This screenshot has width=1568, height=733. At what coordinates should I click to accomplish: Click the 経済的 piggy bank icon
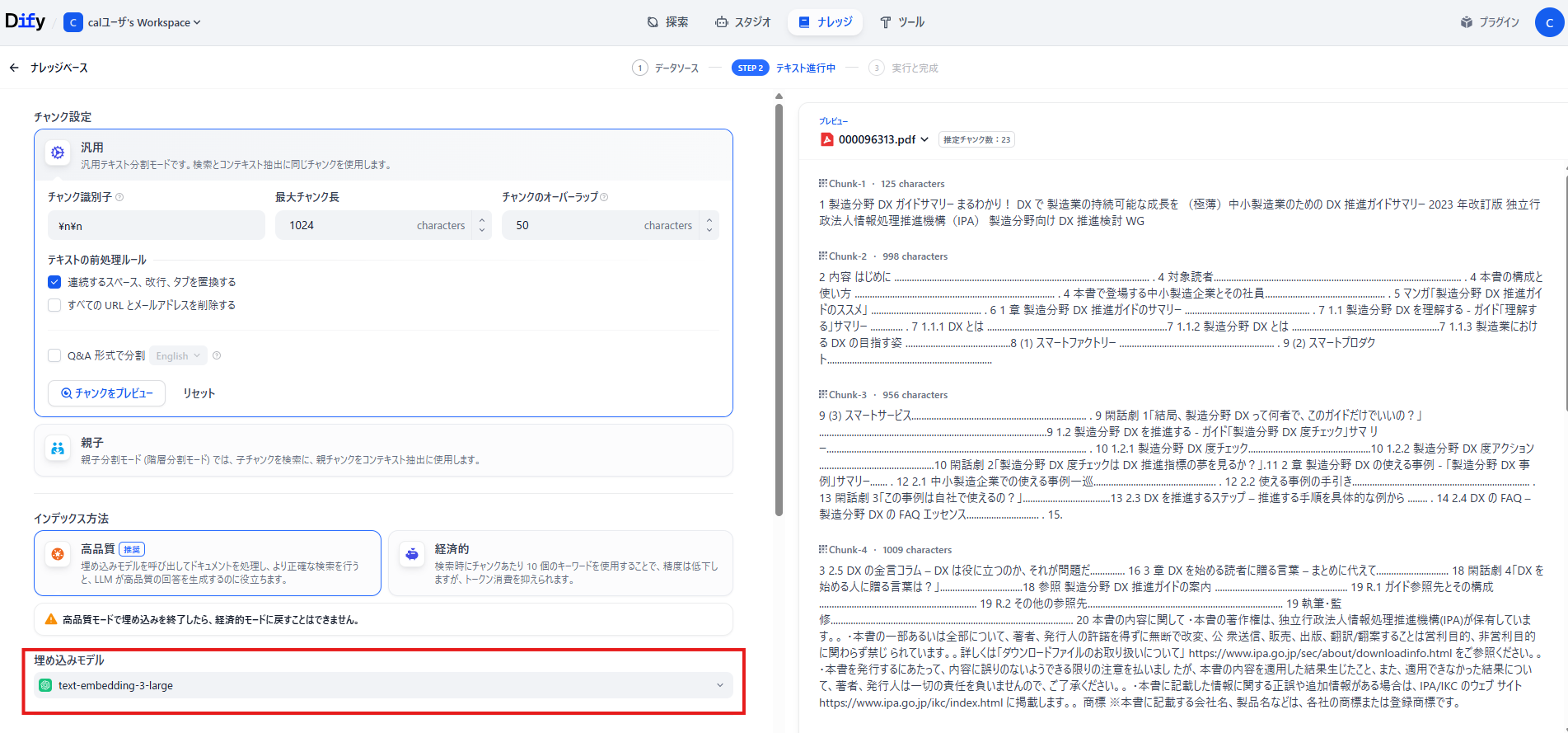[x=412, y=554]
